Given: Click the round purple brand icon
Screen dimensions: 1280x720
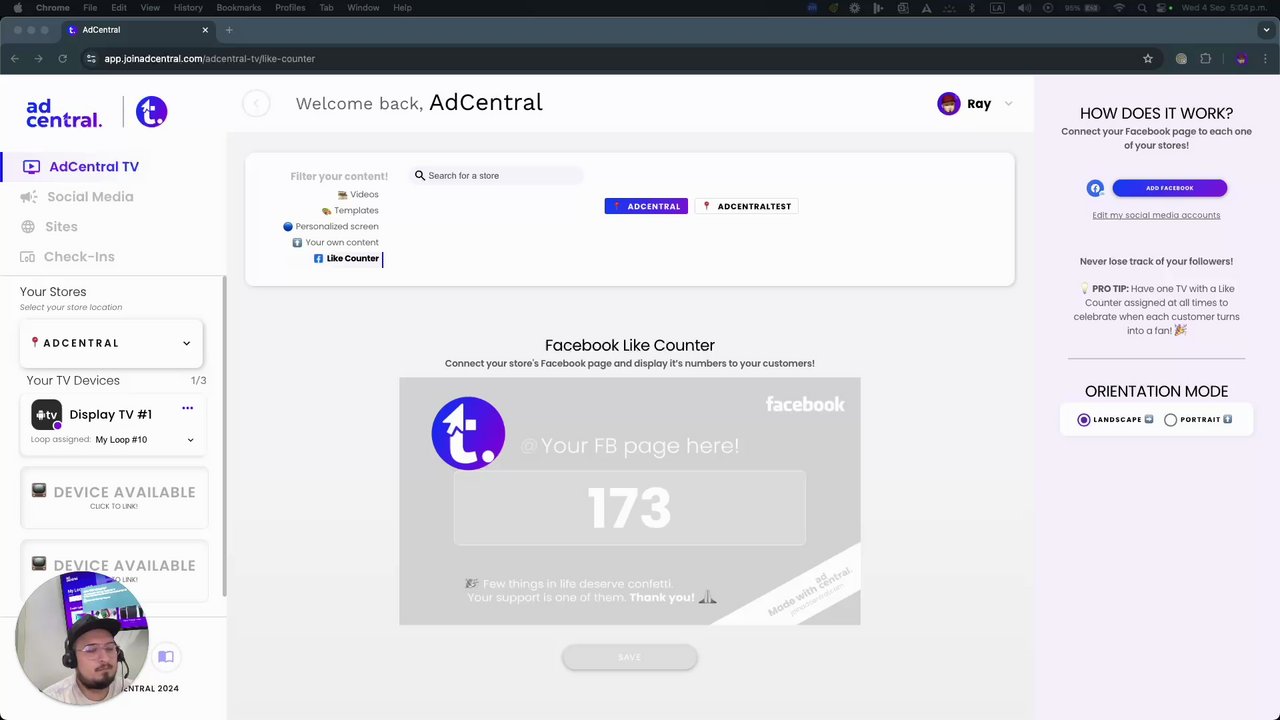Looking at the screenshot, I should point(151,112).
